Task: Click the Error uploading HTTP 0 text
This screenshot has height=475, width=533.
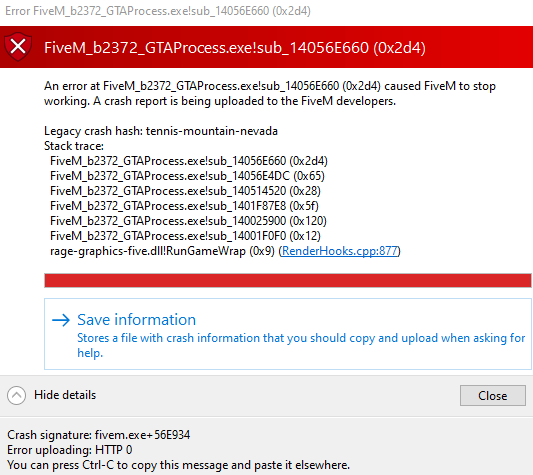Action: tap(70, 450)
